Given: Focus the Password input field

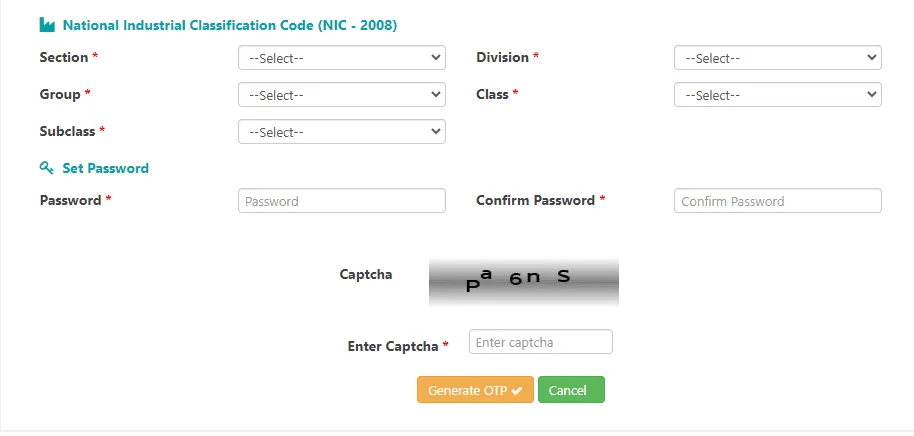Looking at the screenshot, I should pyautogui.click(x=342, y=201).
